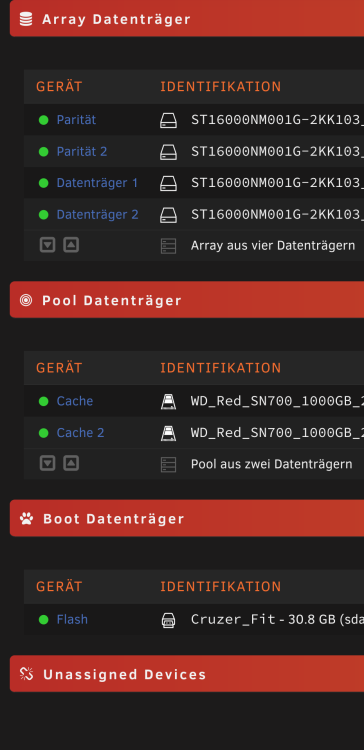Image resolution: width=364 pixels, height=750 pixels.
Task: Click 'Array aus vier Datenträgern' summary text
Action: pyautogui.click(x=273, y=245)
